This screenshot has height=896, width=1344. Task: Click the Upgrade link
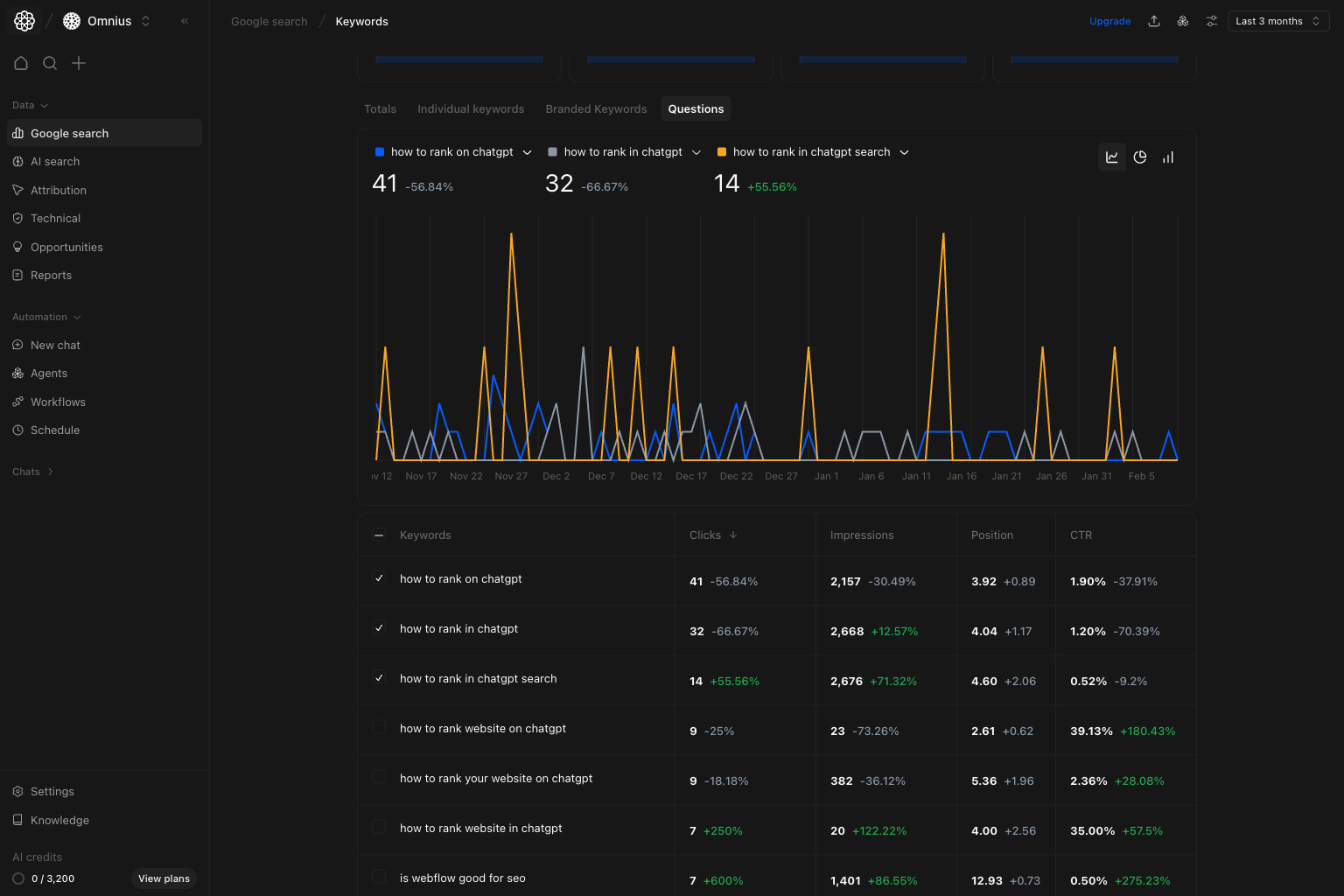(1109, 20)
